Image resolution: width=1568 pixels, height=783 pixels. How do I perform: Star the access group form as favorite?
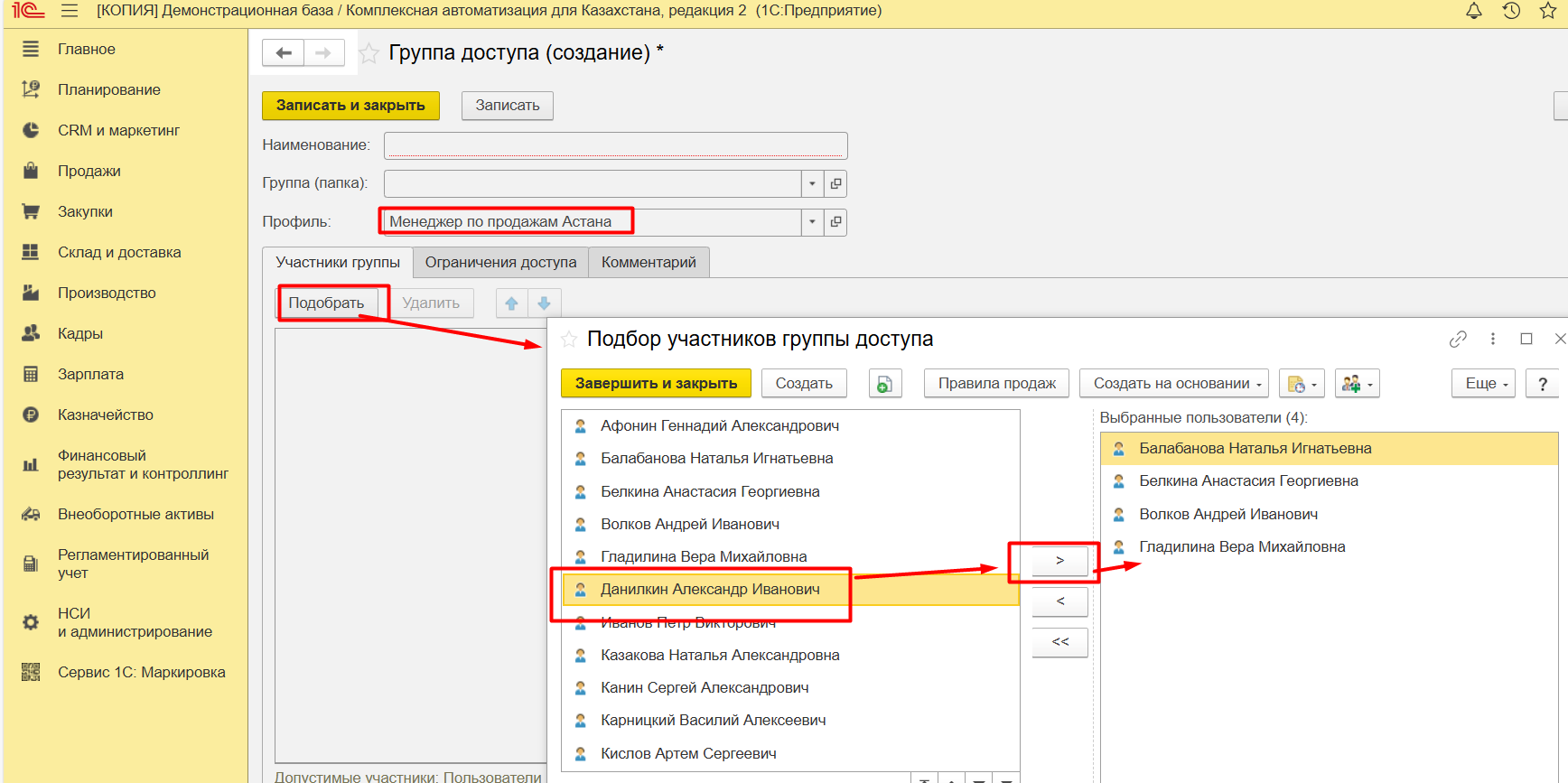[x=369, y=53]
